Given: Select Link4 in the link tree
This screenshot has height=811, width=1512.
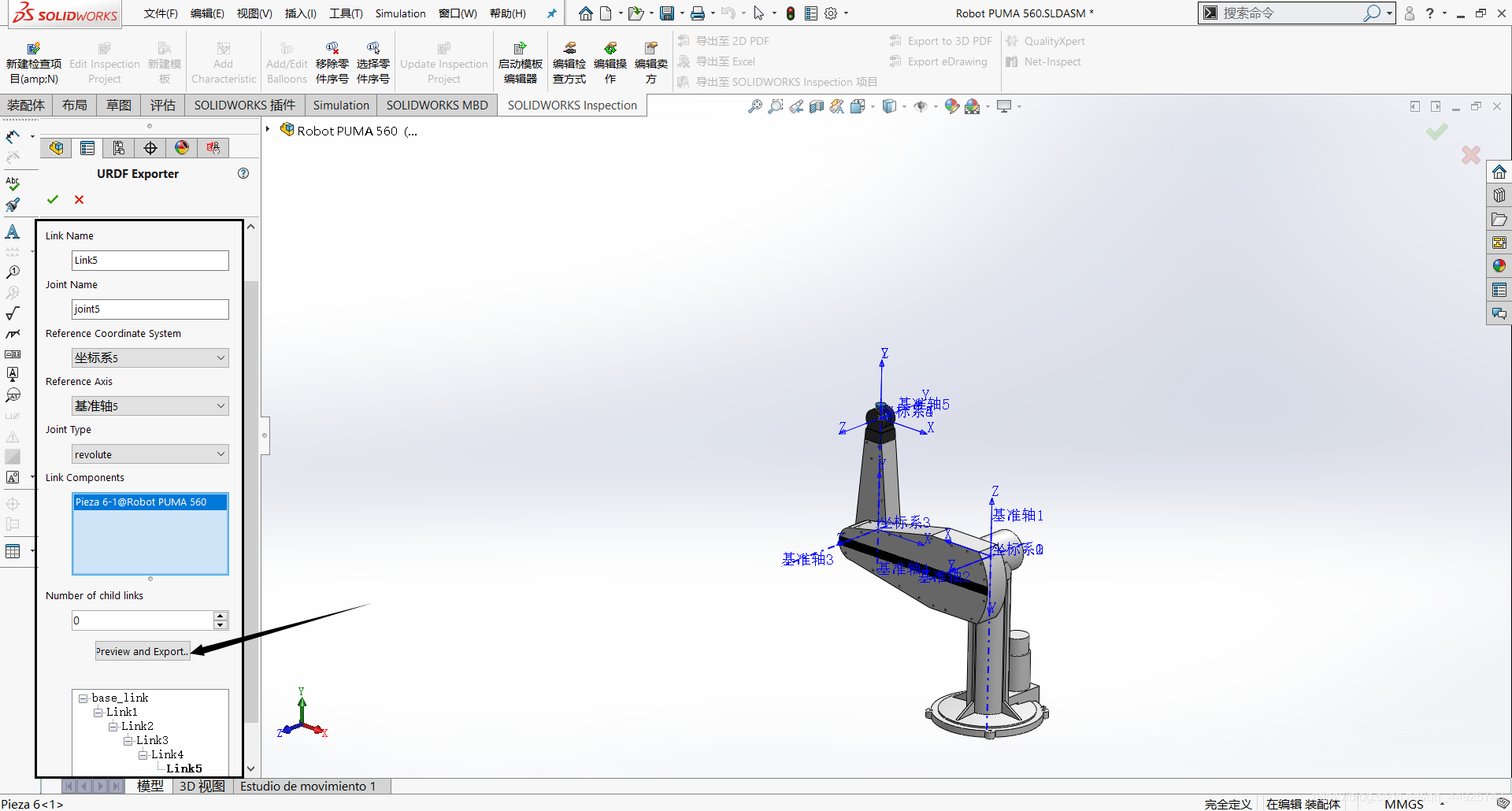Looking at the screenshot, I should (167, 754).
